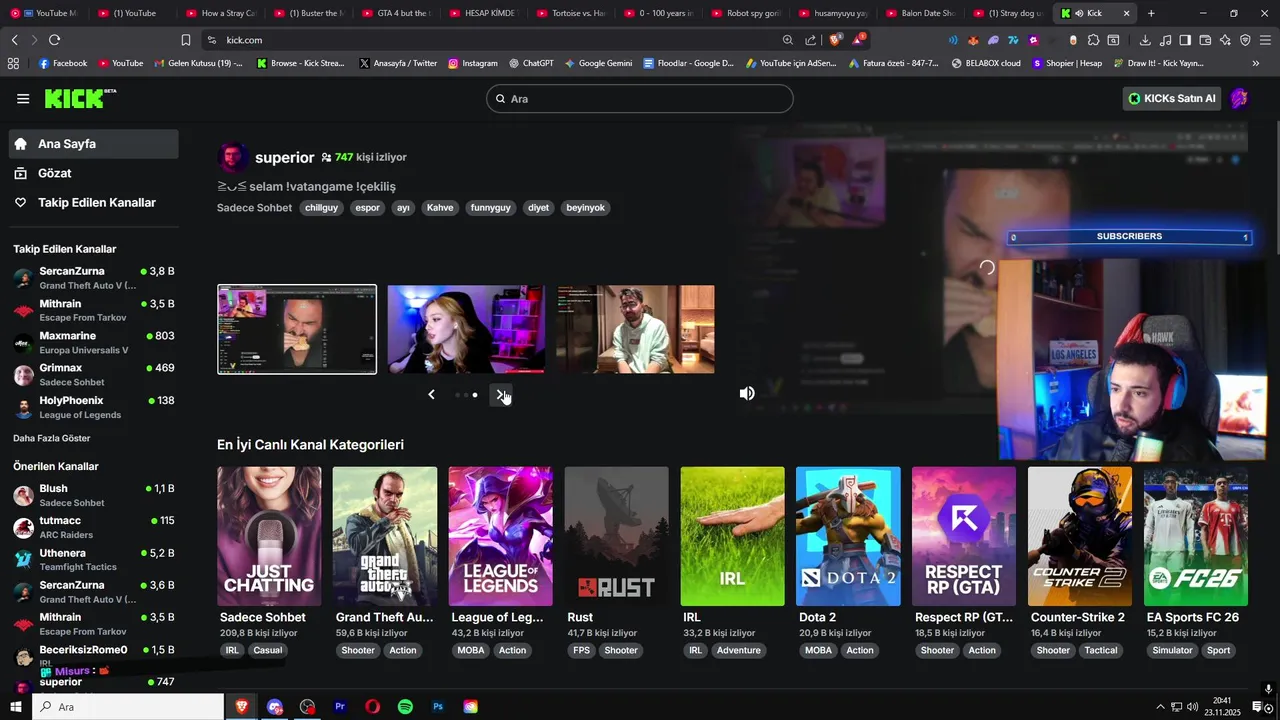Focus the Kick Ara search field
1280x720 pixels.
tap(640, 98)
